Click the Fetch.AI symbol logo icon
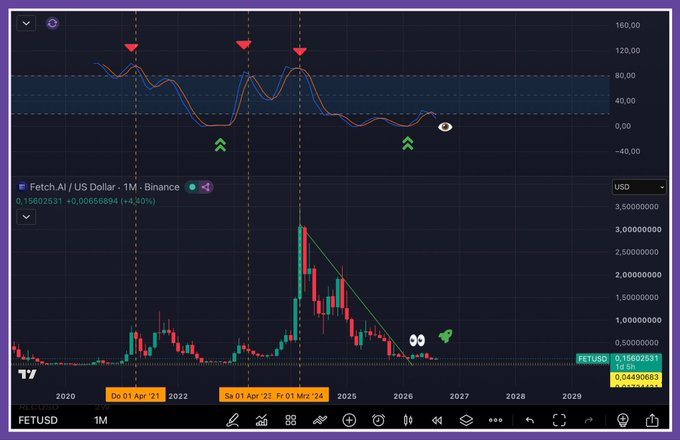Screen dimensions: 680x440 click(x=22, y=187)
